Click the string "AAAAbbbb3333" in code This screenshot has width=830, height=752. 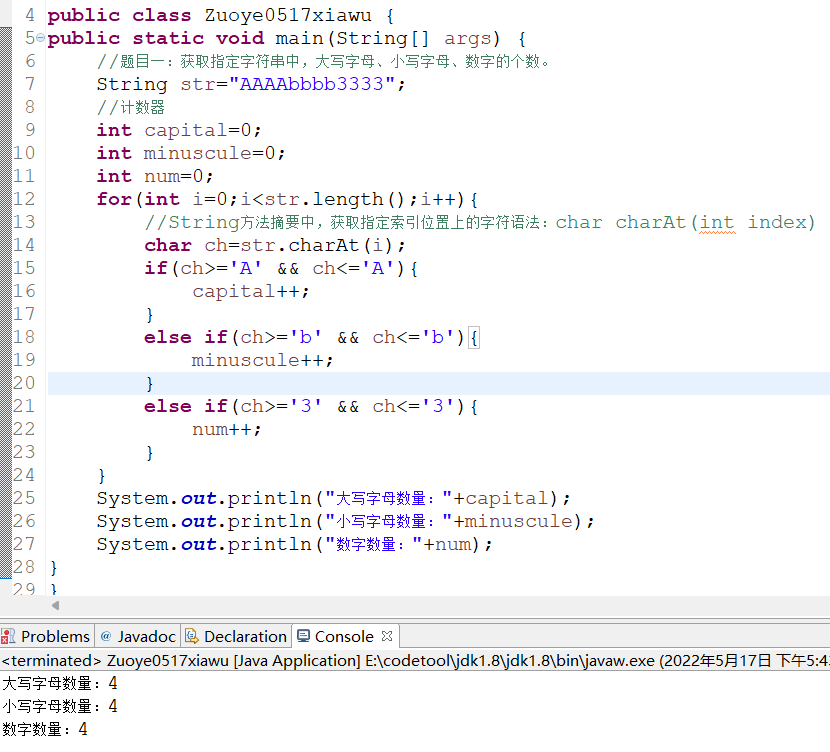pyautogui.click(x=312, y=84)
